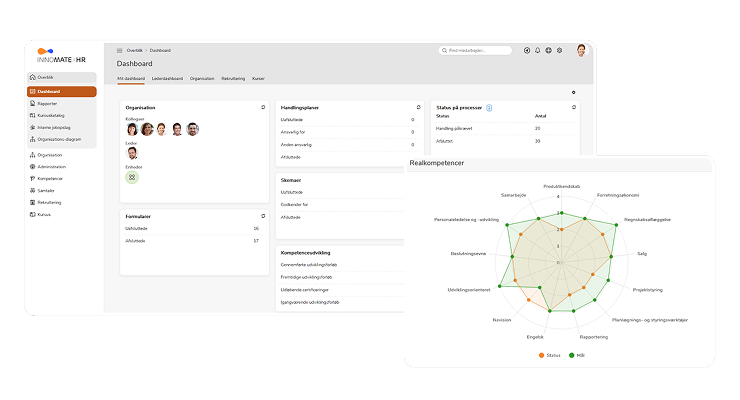Expand the Organisation sidebar section
This screenshot has width=740, height=400.
tap(50, 155)
